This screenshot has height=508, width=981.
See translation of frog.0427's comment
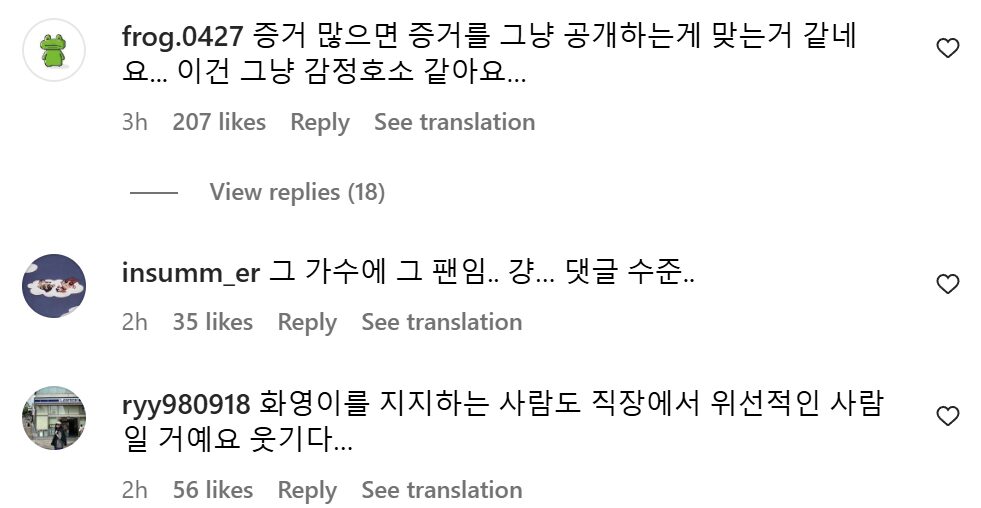tap(454, 122)
